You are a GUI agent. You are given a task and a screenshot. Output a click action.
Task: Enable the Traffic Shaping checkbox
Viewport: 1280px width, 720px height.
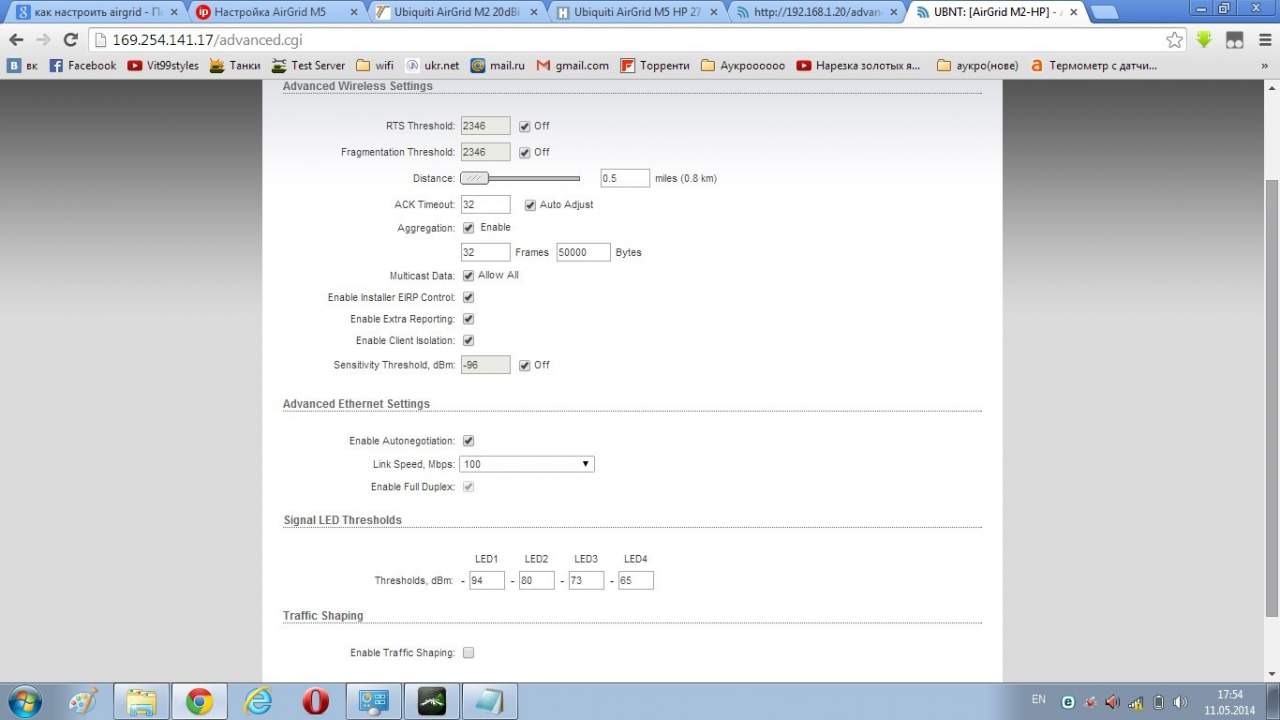point(469,653)
